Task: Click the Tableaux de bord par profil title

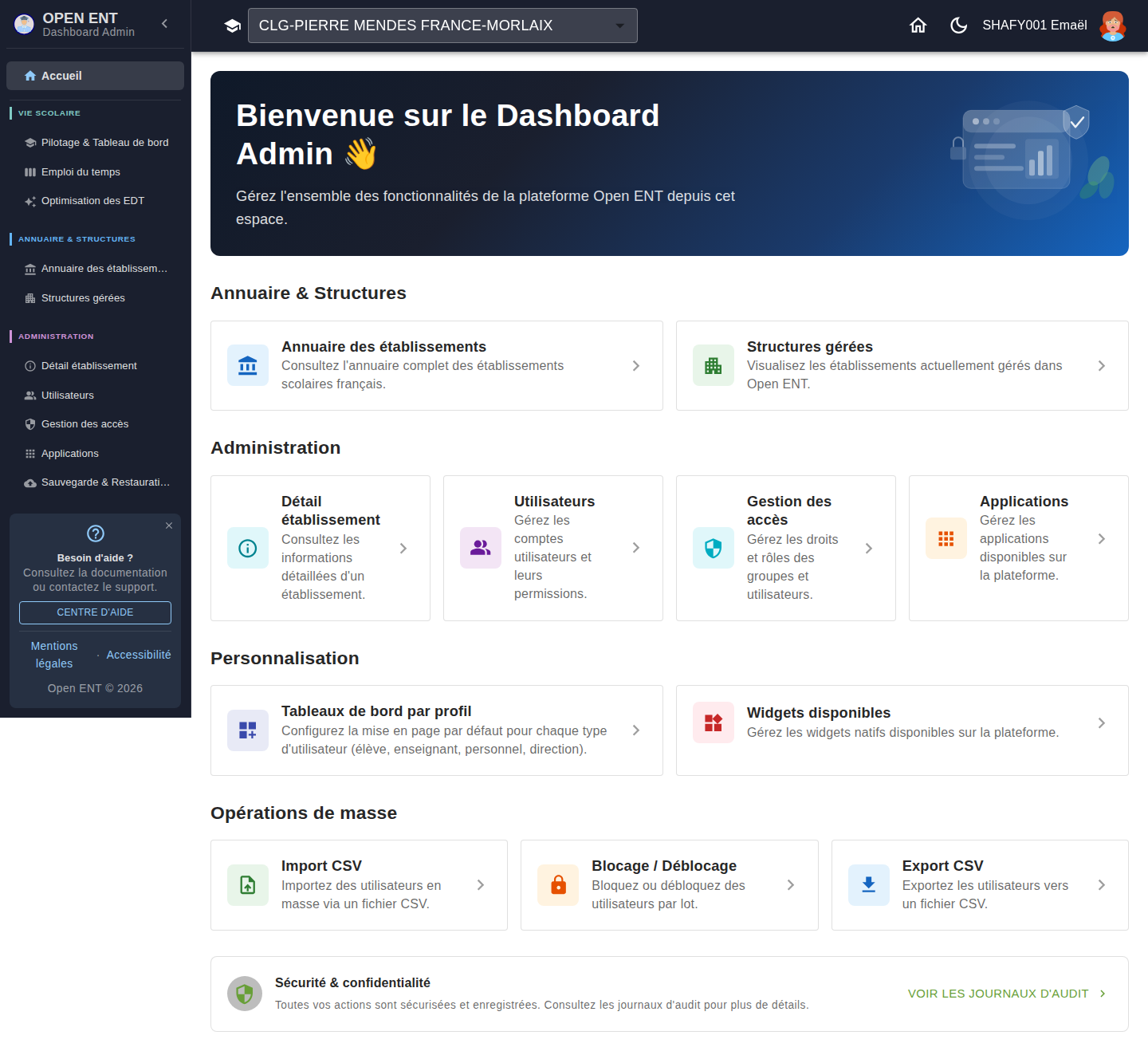Action: click(x=376, y=711)
